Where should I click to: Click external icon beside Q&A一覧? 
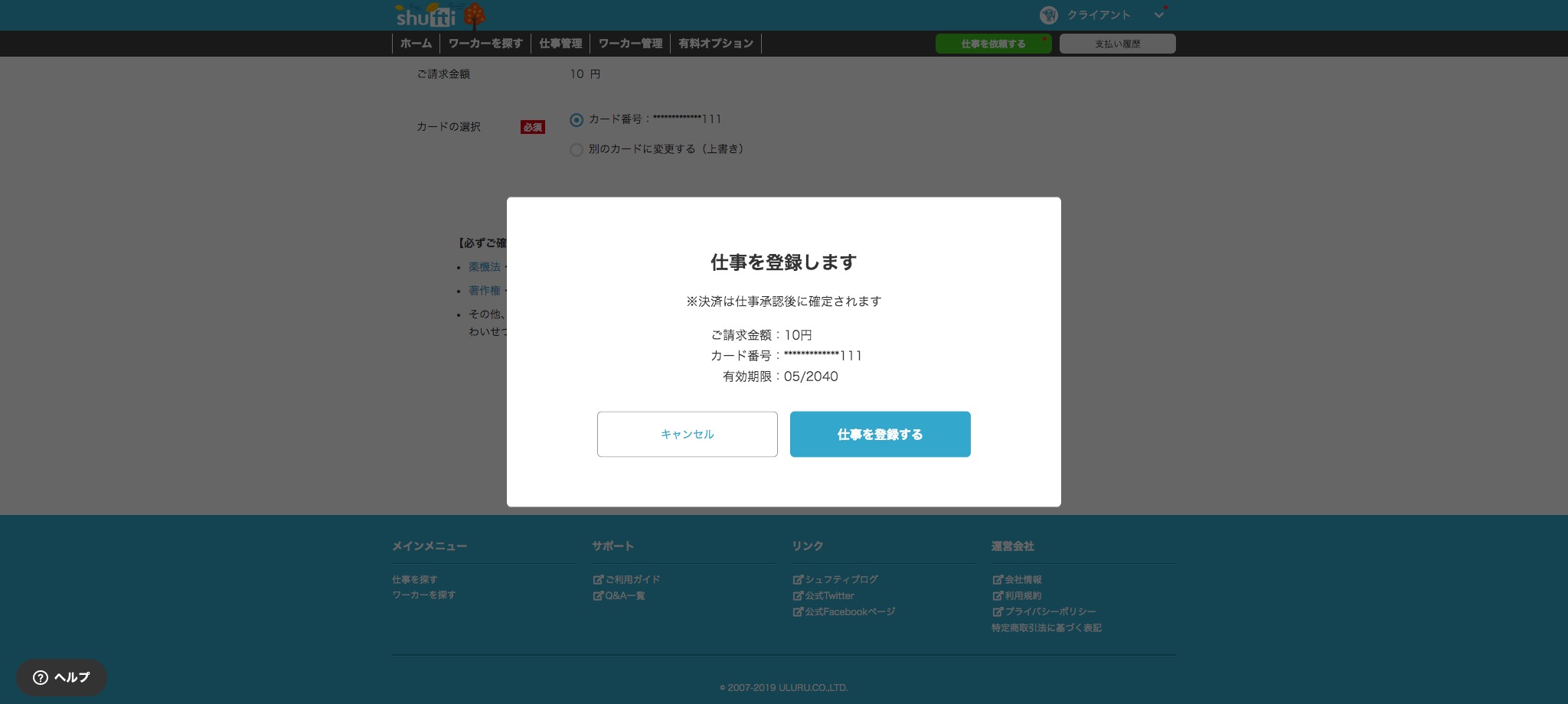(x=598, y=595)
